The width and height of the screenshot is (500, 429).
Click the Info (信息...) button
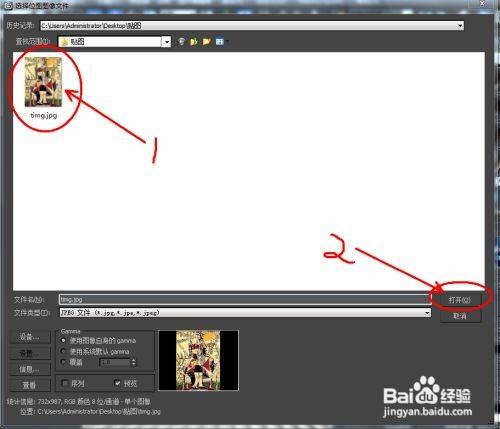[30, 369]
